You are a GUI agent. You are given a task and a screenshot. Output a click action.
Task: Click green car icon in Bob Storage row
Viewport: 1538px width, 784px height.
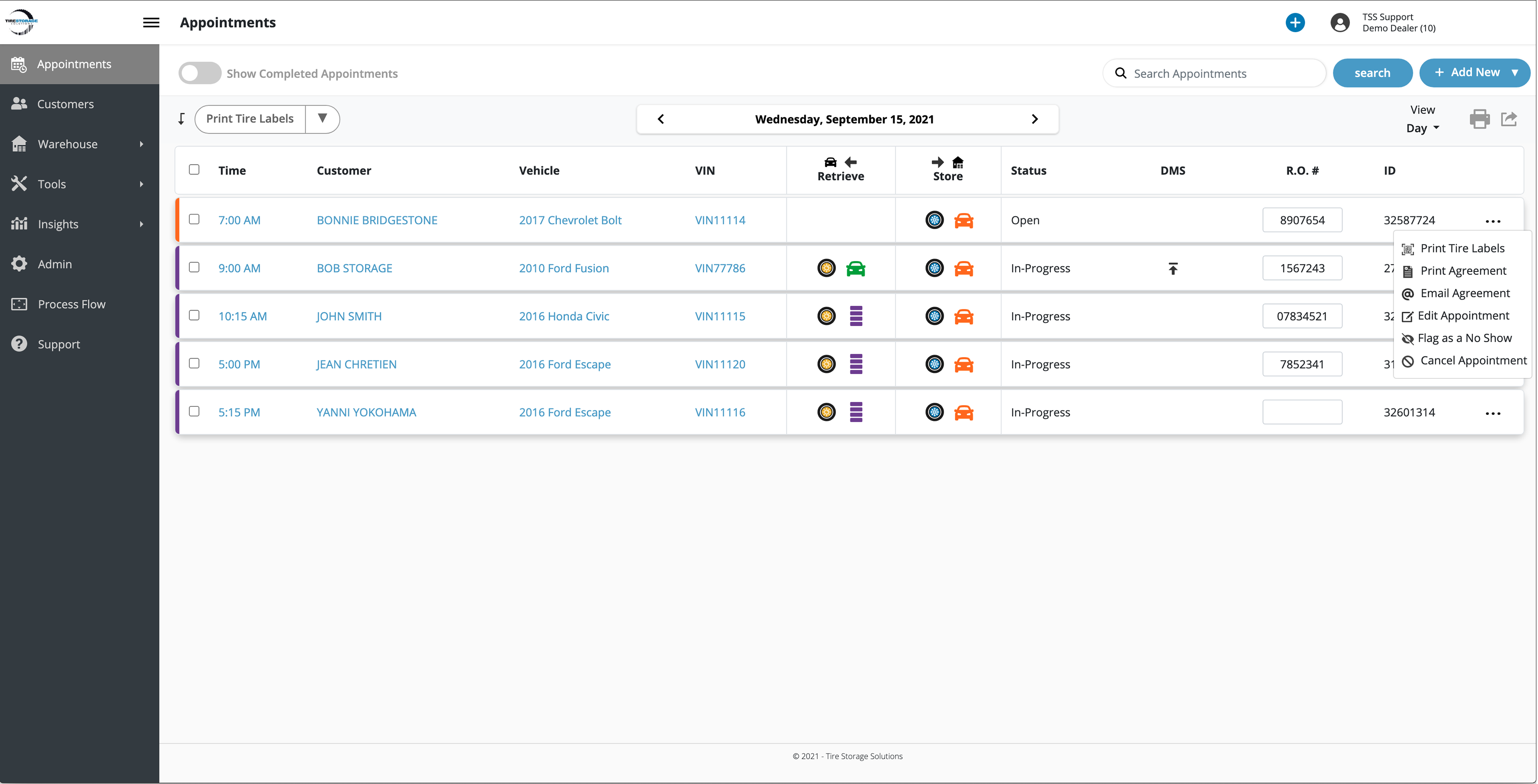click(x=855, y=269)
